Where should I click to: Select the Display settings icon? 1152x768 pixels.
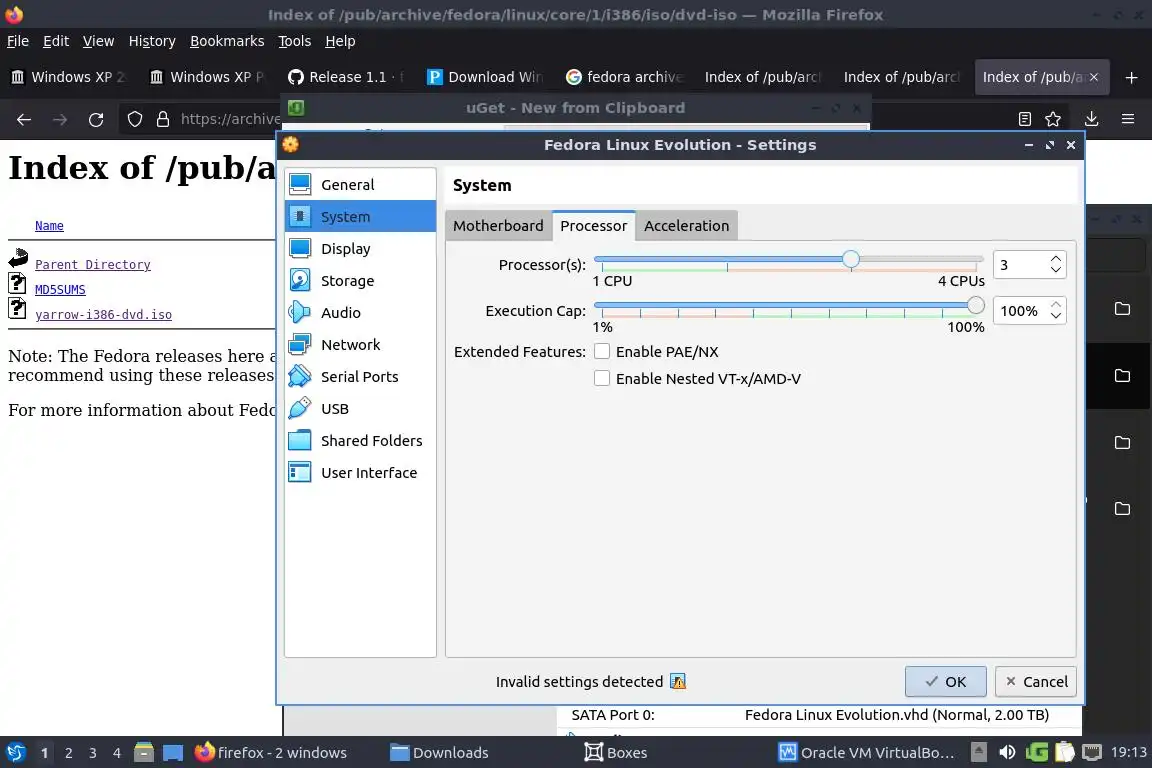[300, 248]
